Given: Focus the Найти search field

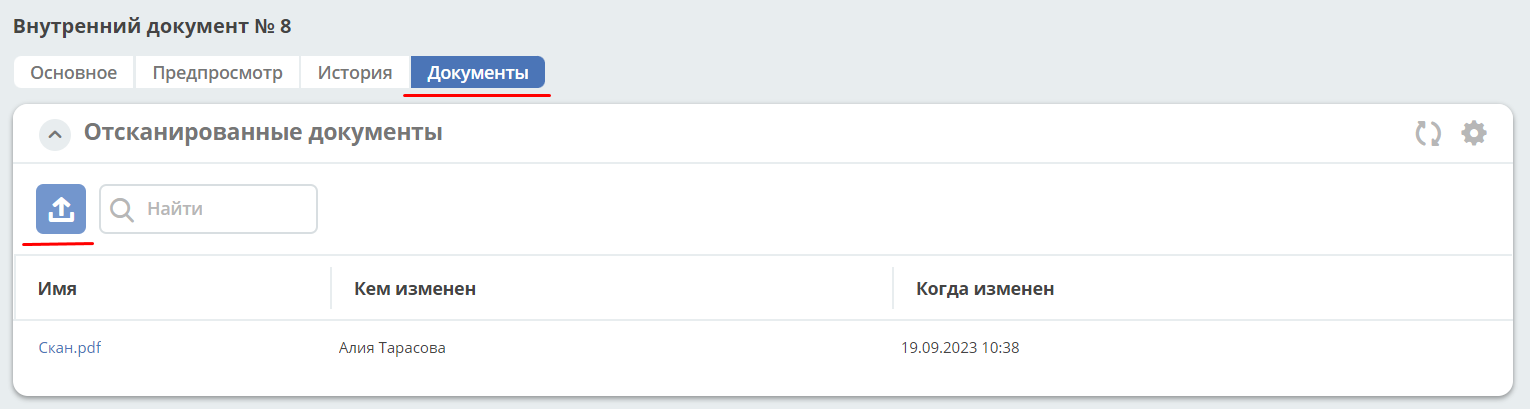Looking at the screenshot, I should [209, 209].
